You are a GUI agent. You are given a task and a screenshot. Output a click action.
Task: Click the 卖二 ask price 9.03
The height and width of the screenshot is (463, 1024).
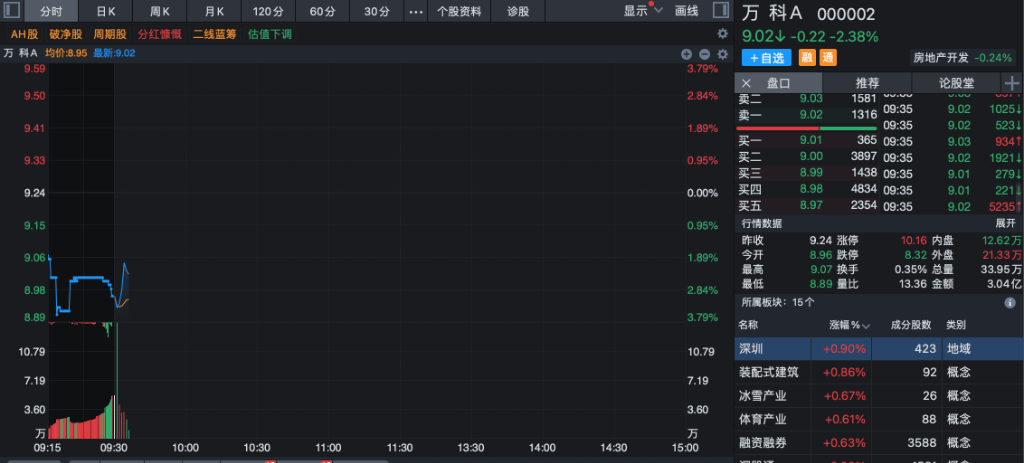[811, 99]
